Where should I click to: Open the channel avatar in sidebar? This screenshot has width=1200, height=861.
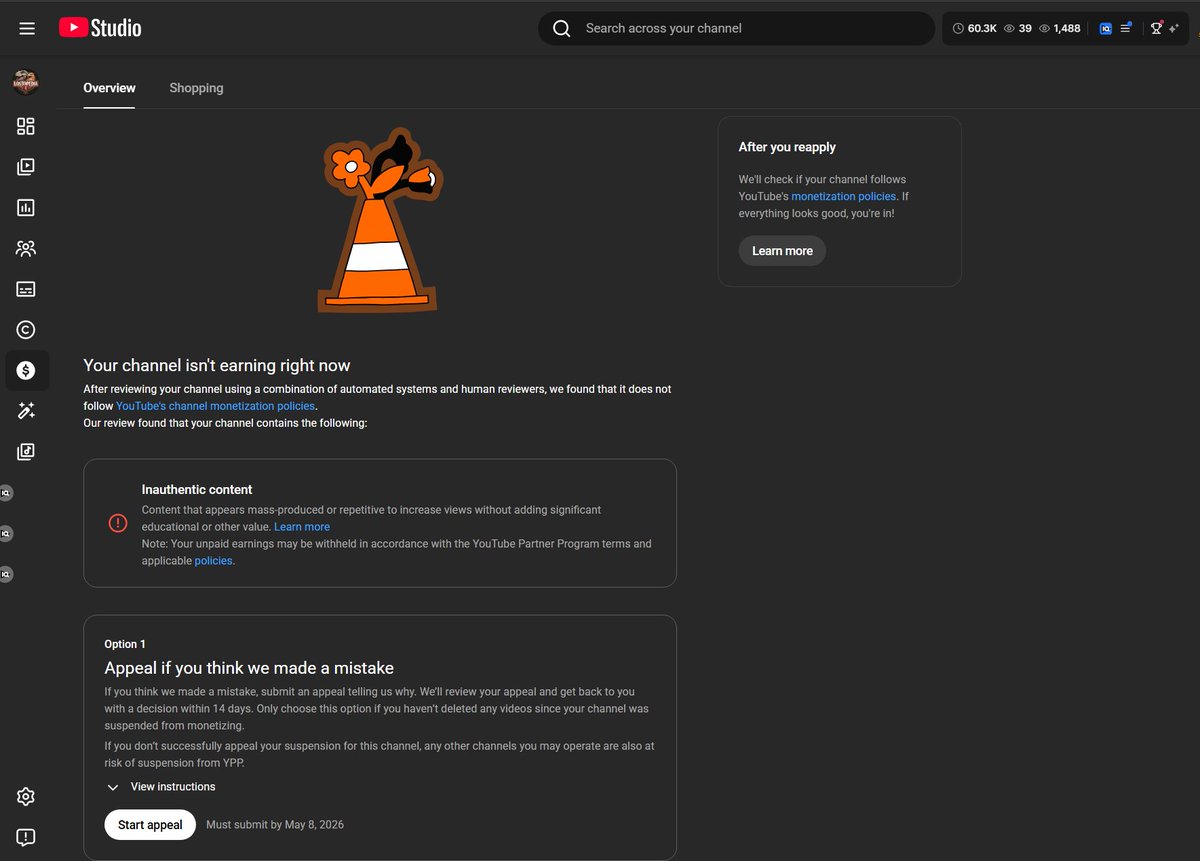pos(26,83)
